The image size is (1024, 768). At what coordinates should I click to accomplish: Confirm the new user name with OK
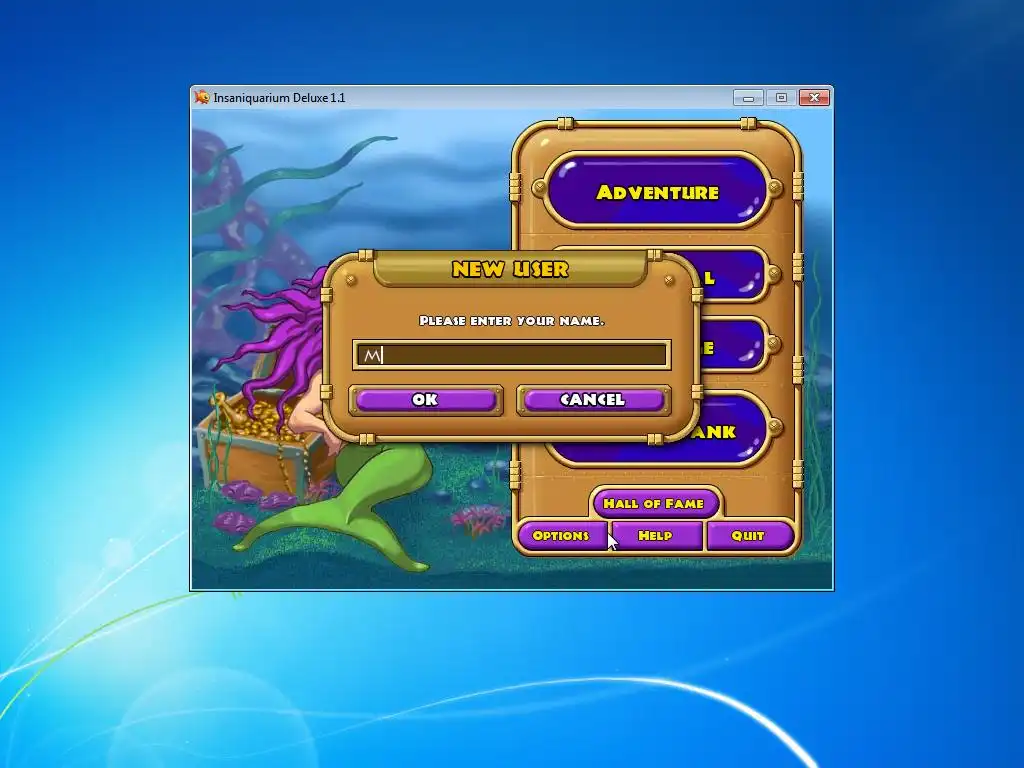[x=426, y=400]
